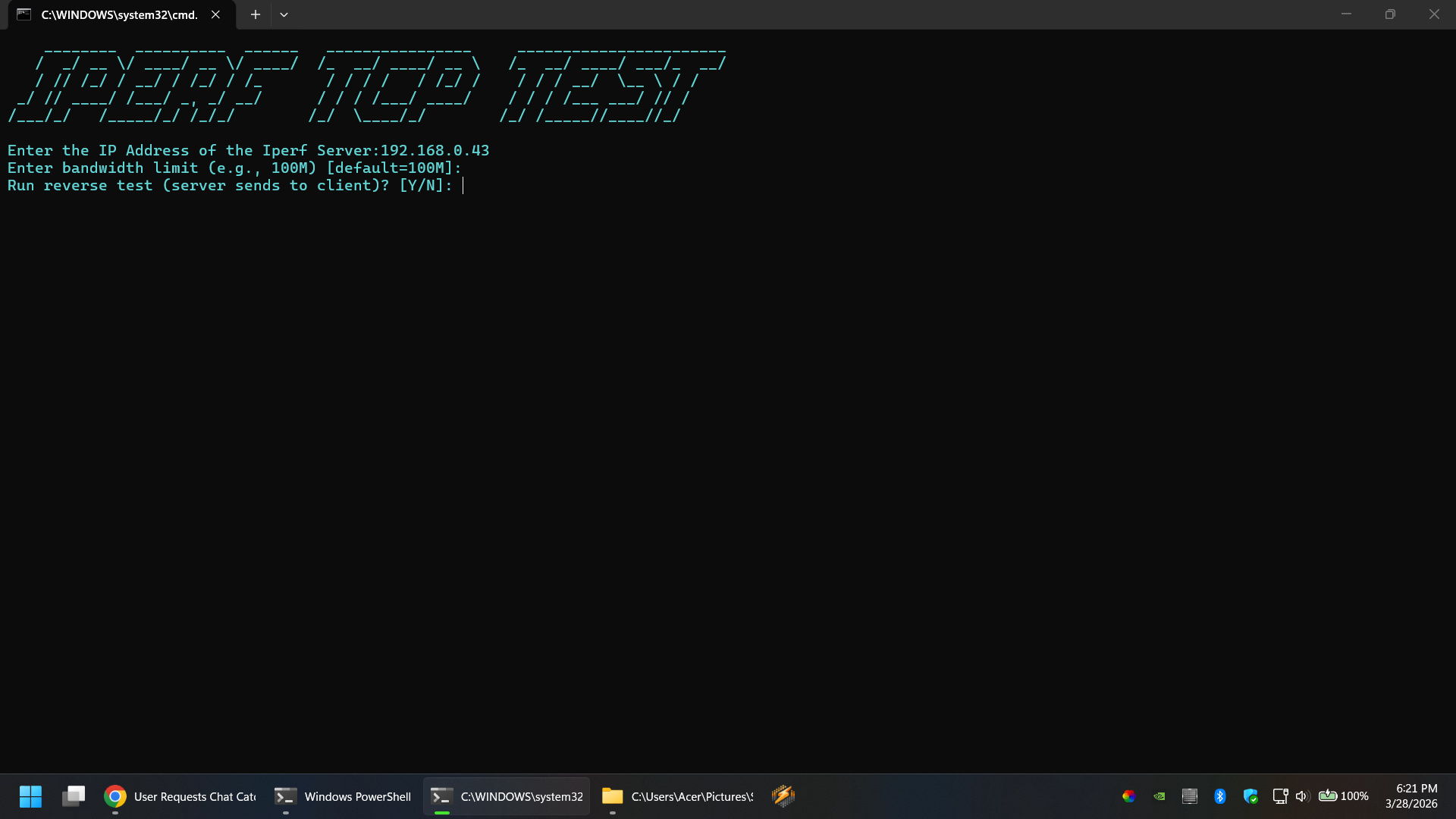Restore down the terminal window

click(1390, 14)
